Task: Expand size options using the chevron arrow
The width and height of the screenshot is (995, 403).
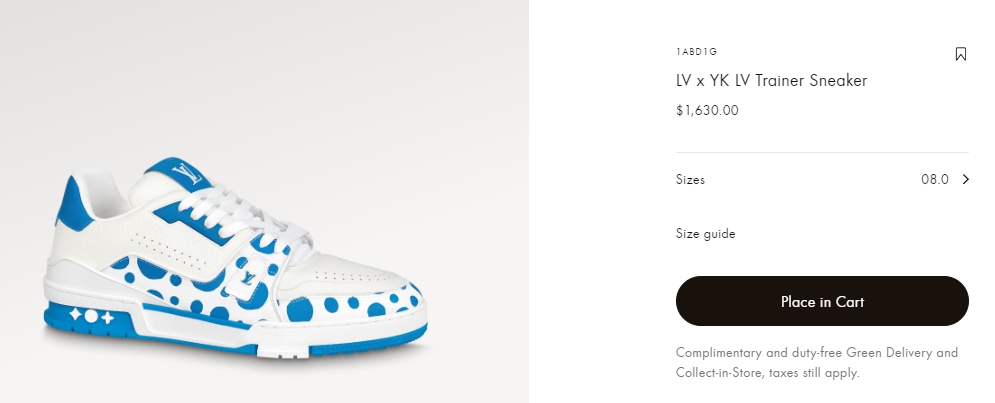Action: 966,180
